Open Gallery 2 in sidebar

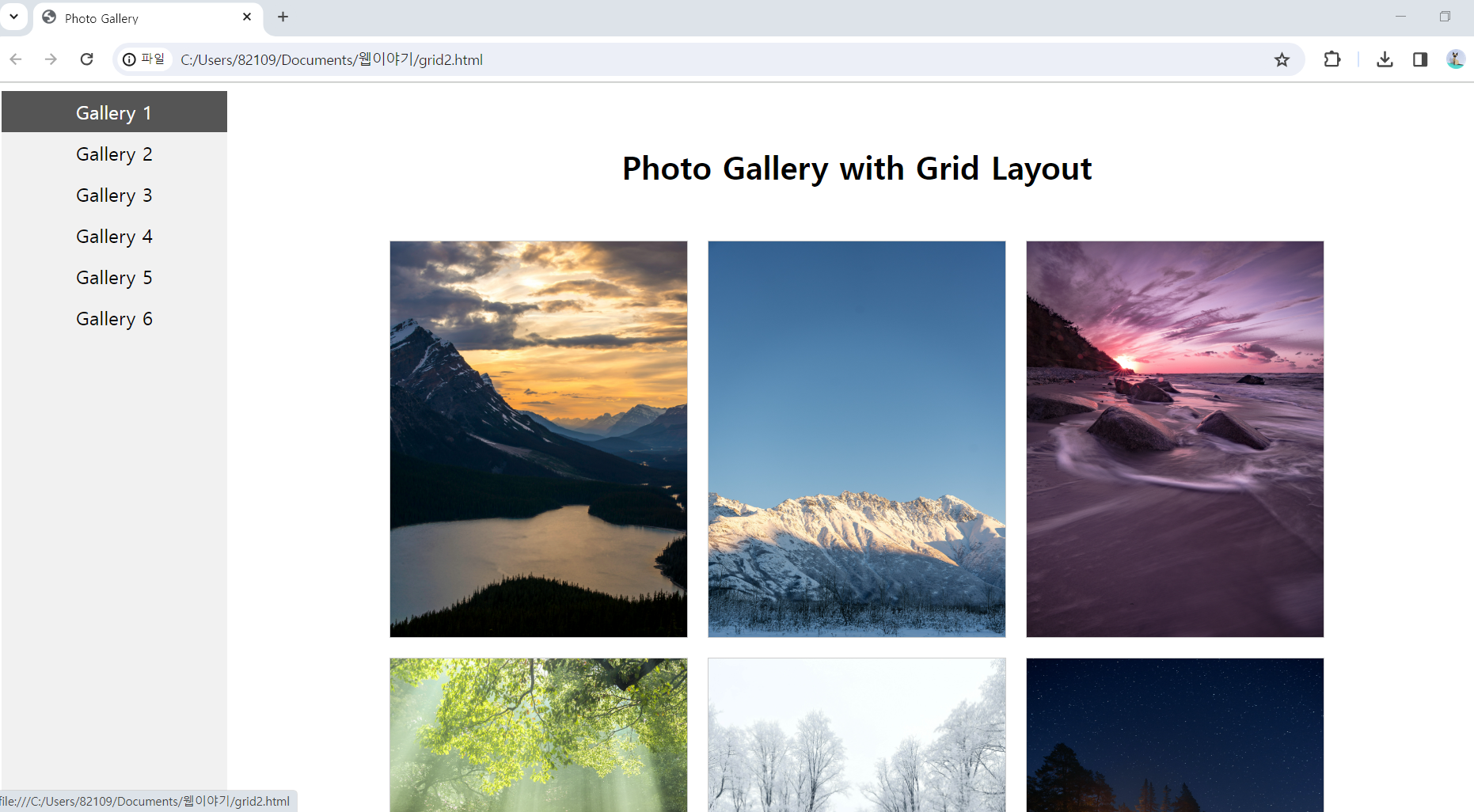pos(114,154)
